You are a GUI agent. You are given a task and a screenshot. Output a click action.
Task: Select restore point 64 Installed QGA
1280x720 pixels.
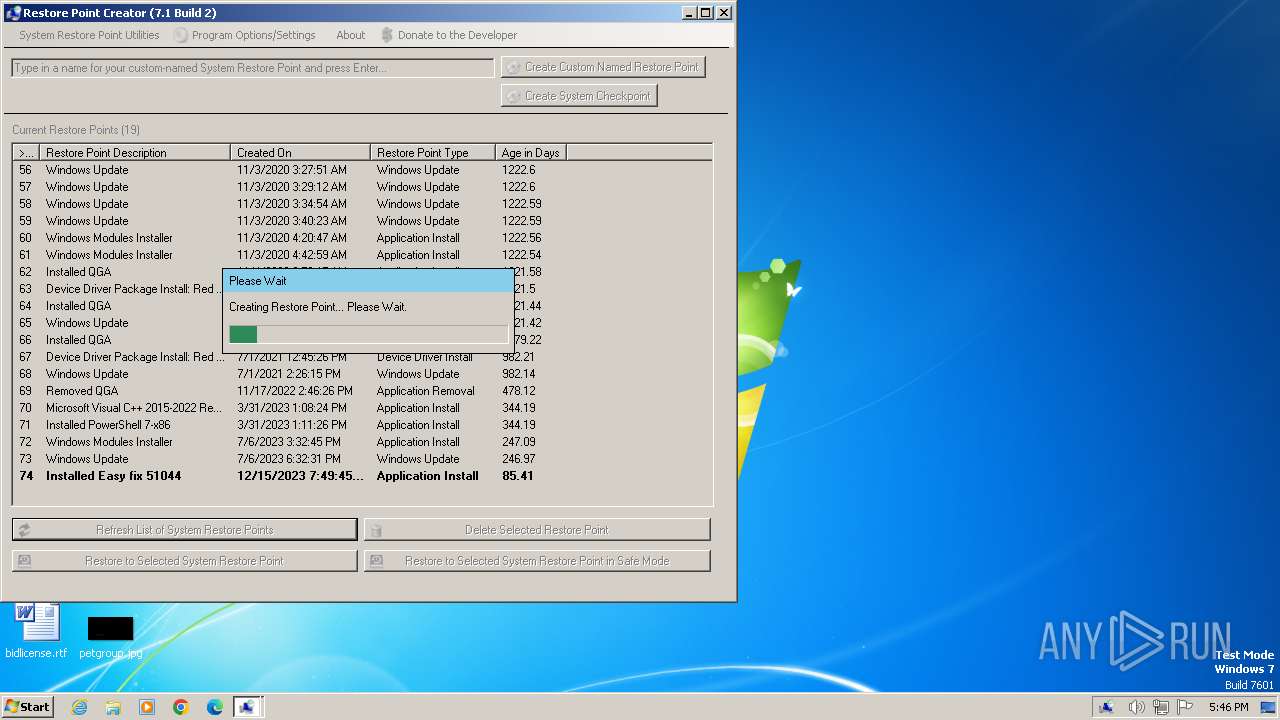click(x=118, y=306)
